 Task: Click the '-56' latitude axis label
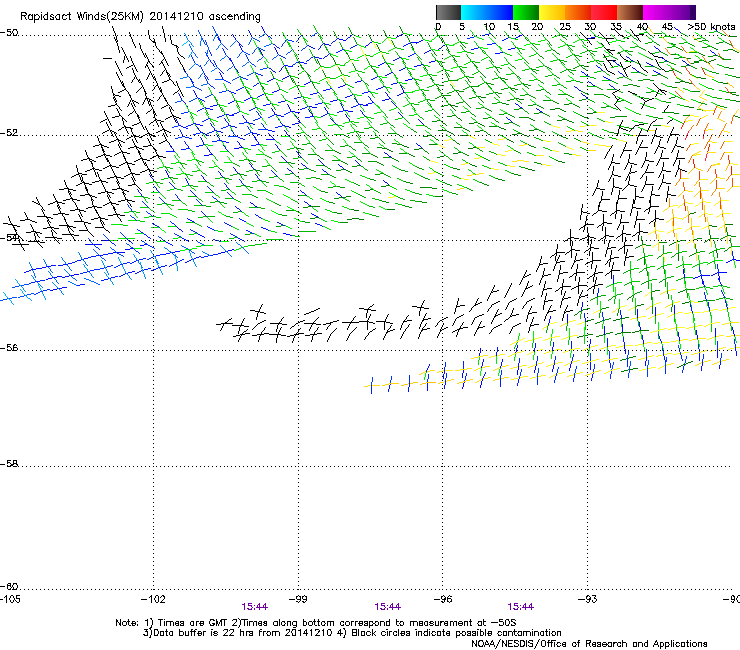9,347
